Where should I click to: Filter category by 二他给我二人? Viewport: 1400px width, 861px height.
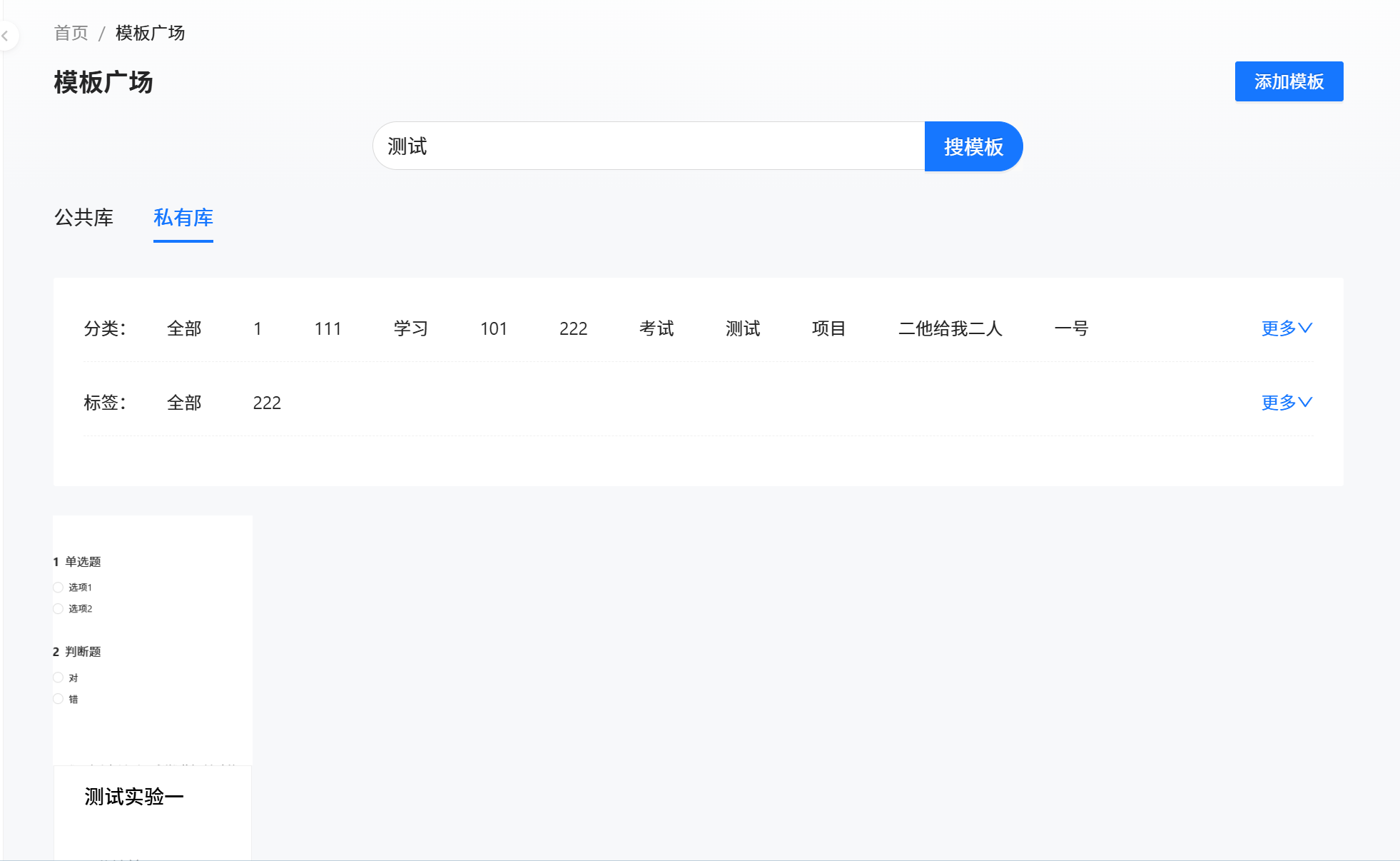pos(950,328)
